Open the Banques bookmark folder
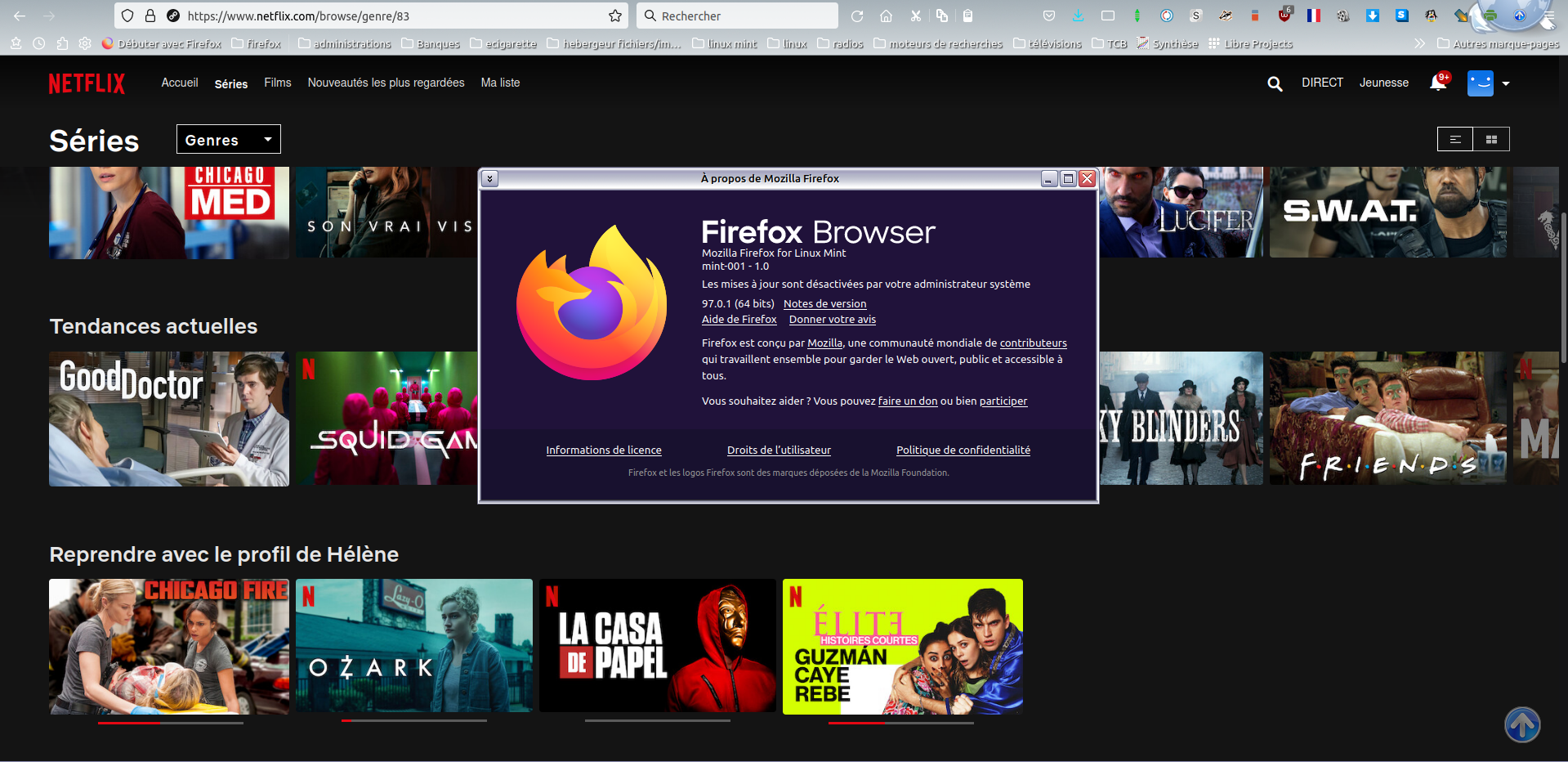This screenshot has width=1568, height=762. tap(431, 43)
